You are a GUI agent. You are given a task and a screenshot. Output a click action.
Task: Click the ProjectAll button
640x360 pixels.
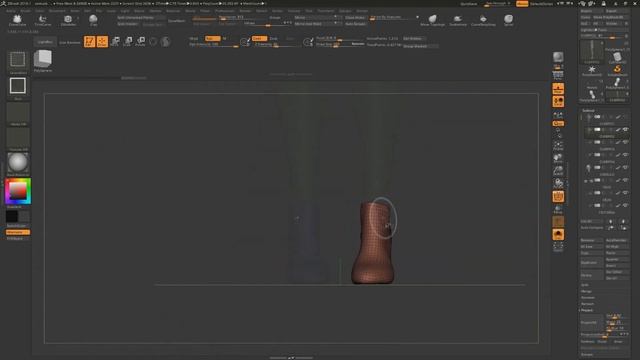(x=591, y=322)
